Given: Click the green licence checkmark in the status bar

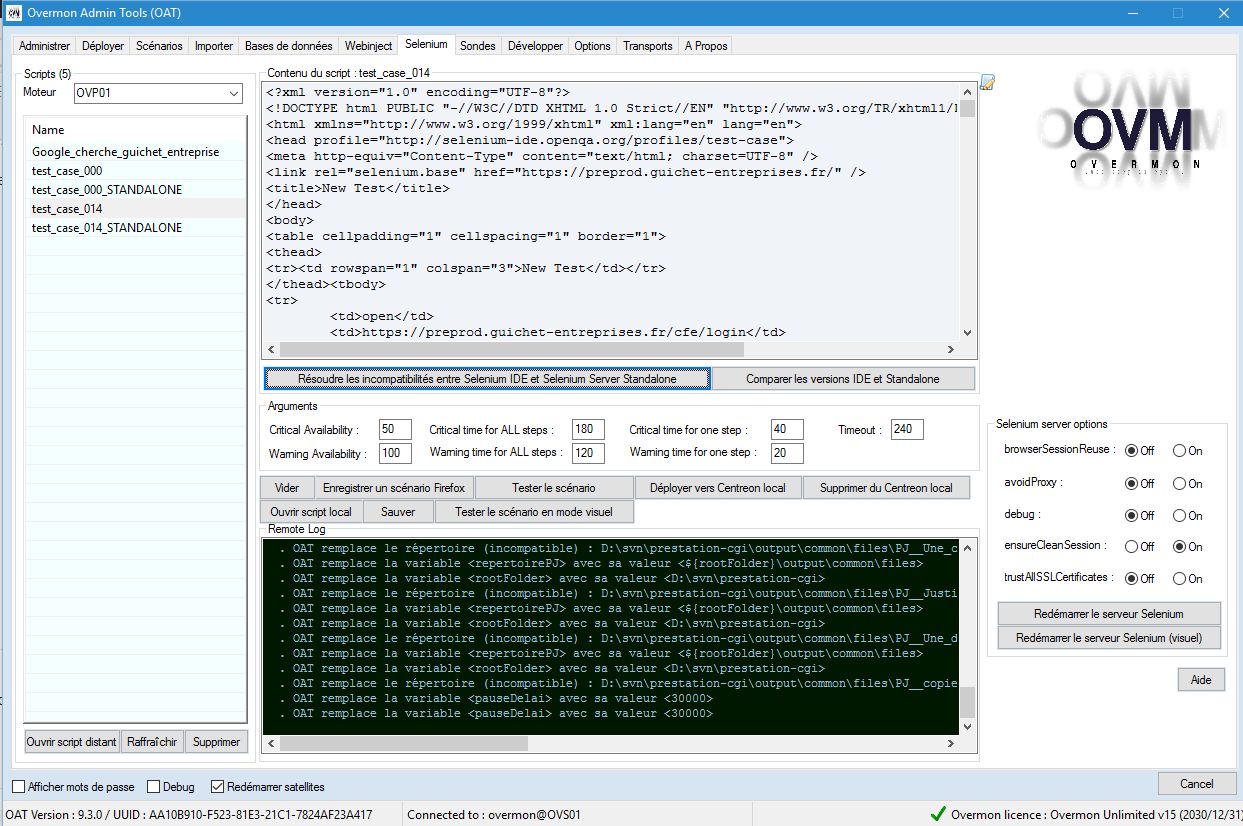Looking at the screenshot, I should click(x=937, y=814).
